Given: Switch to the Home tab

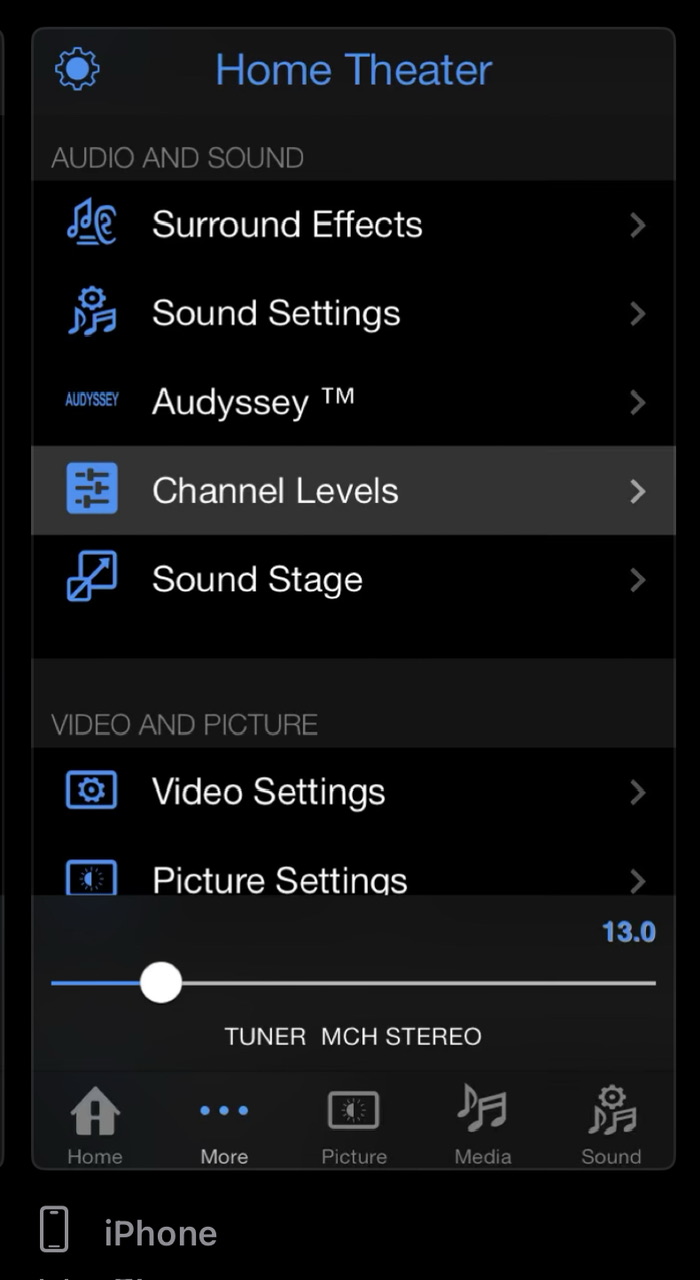Looking at the screenshot, I should pos(95,1126).
